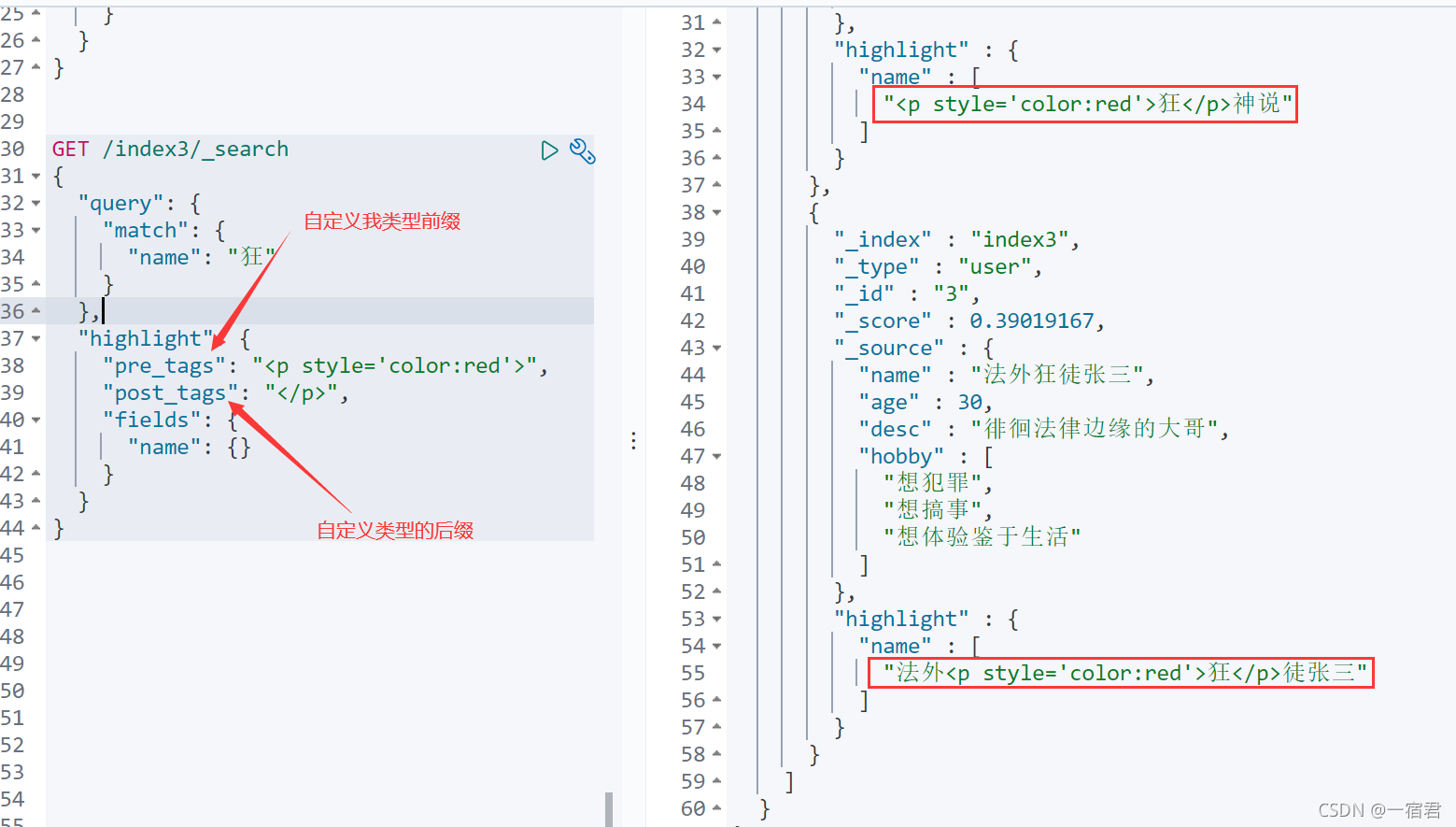Collapse "highlight" object at right line 53
This screenshot has height=827, width=1456.
pyautogui.click(x=716, y=620)
